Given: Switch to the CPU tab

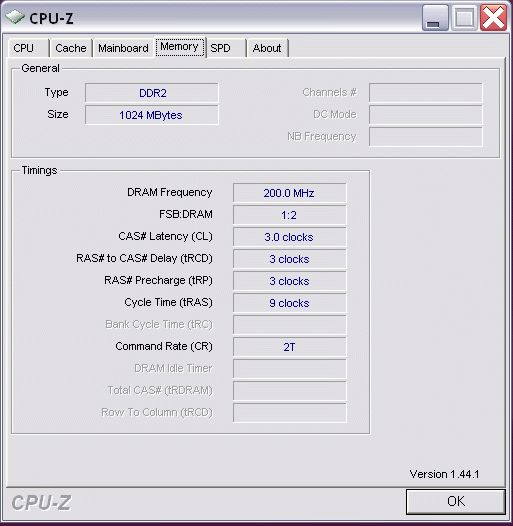Looking at the screenshot, I should point(29,48).
